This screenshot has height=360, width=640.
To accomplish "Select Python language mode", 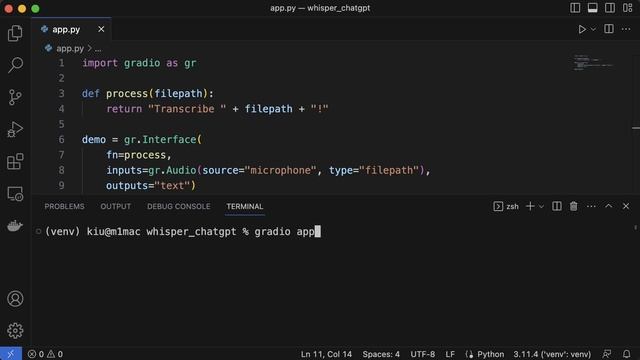I will pos(490,354).
